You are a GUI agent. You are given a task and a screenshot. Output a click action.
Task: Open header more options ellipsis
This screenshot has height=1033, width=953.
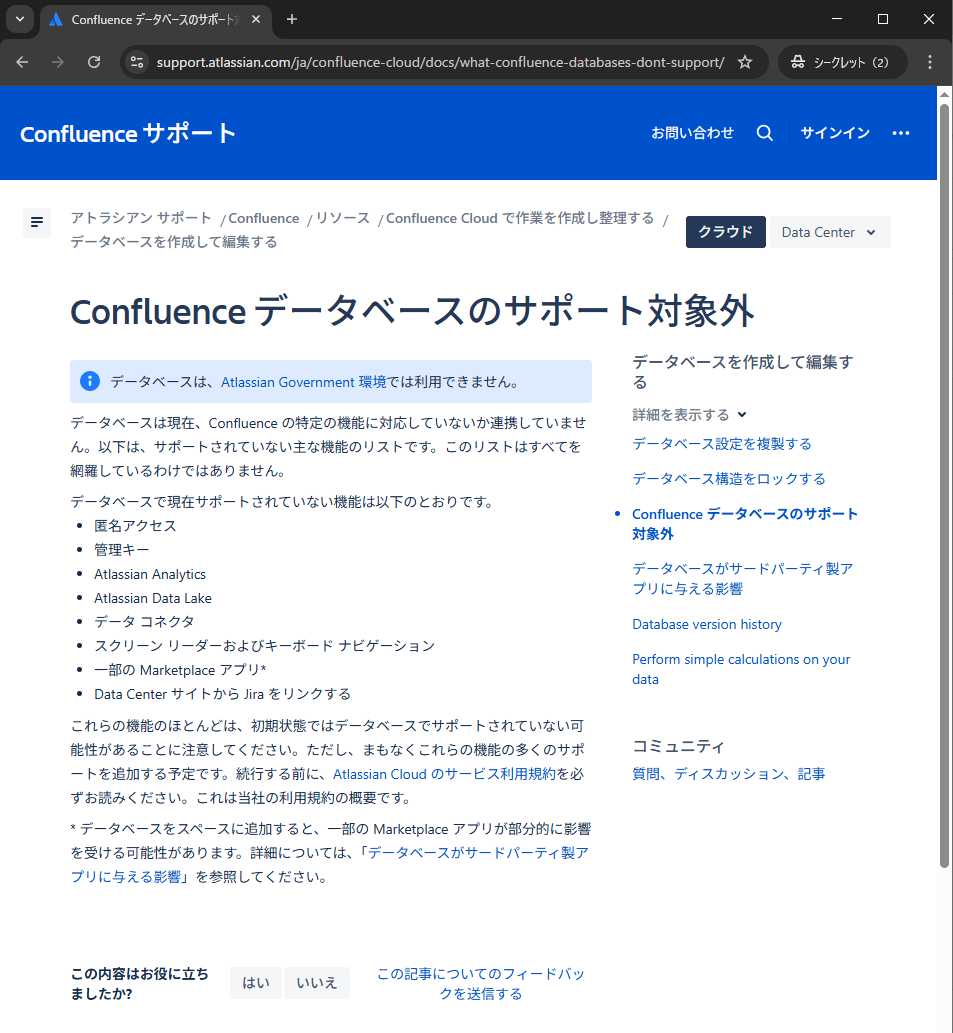[x=901, y=133]
